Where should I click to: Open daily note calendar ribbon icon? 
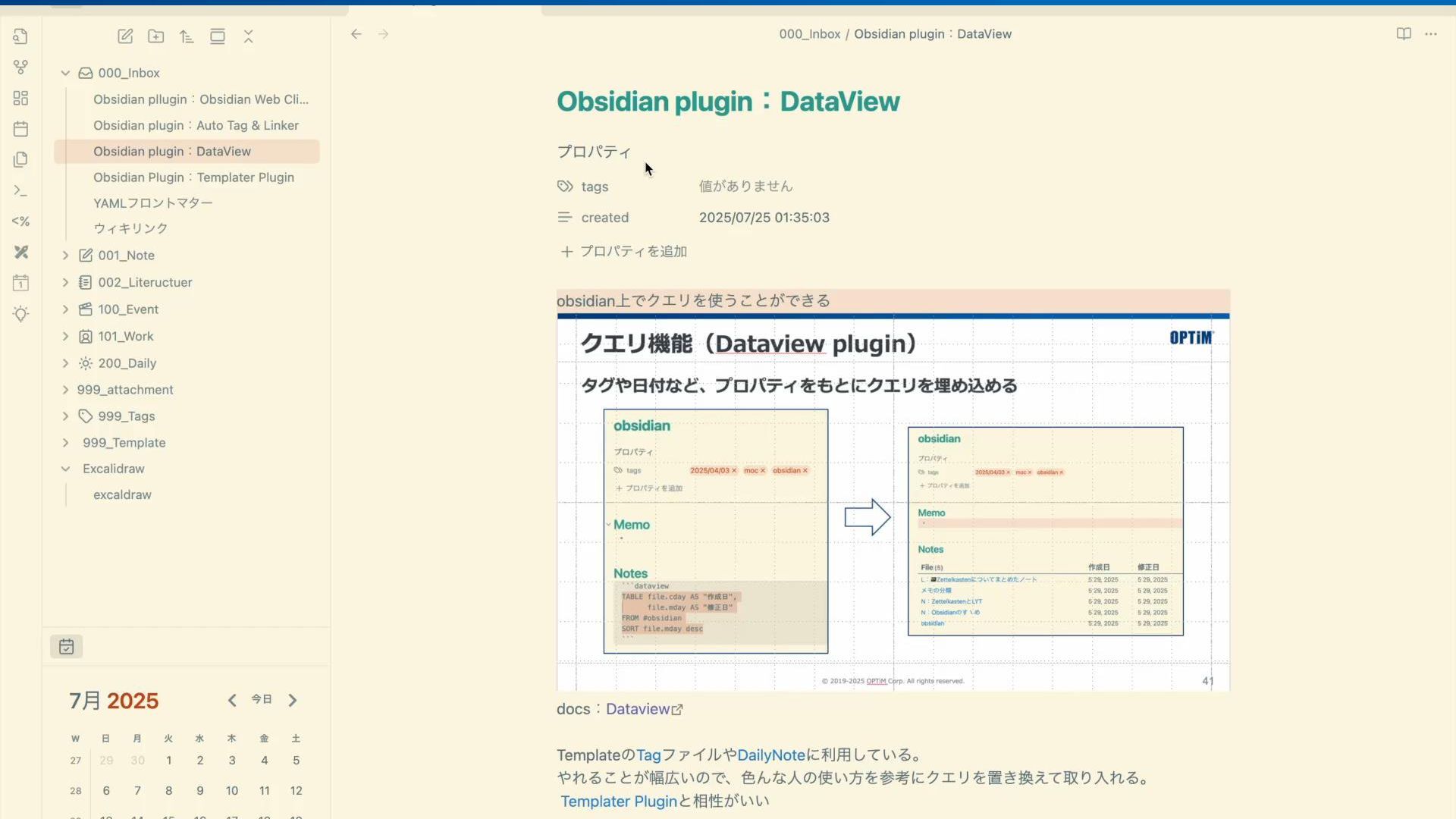20,129
